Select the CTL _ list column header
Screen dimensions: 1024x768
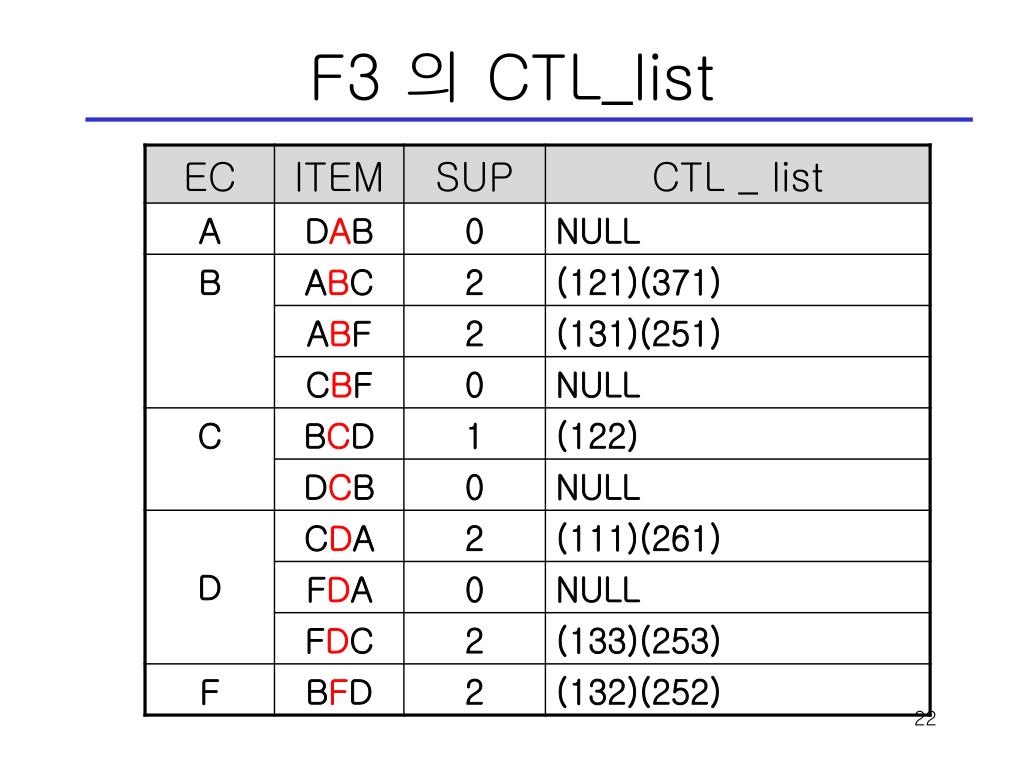pyautogui.click(x=737, y=174)
